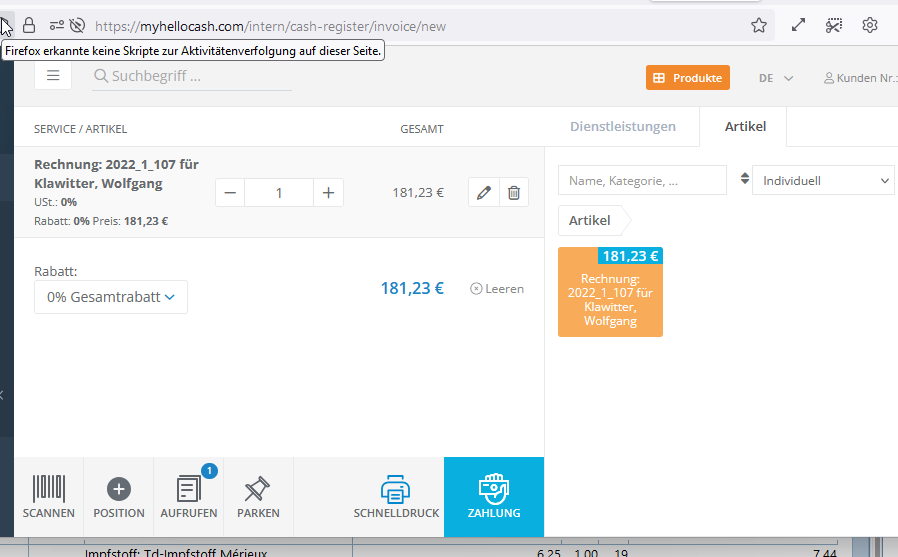Increase quantity with the plus button
Viewport: 898px width, 557px height.
point(328,193)
